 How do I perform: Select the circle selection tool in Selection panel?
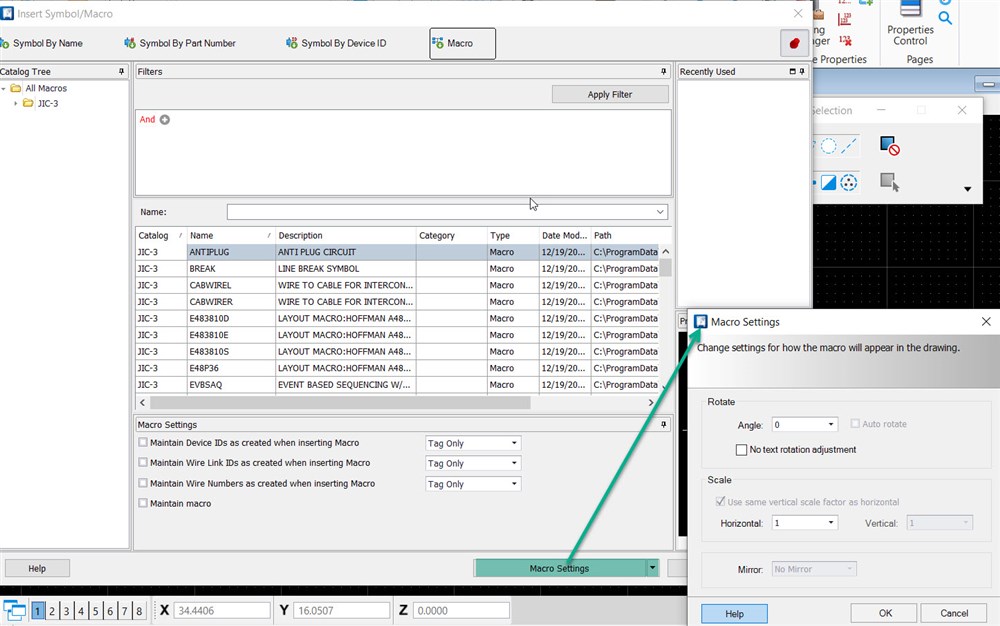828,145
